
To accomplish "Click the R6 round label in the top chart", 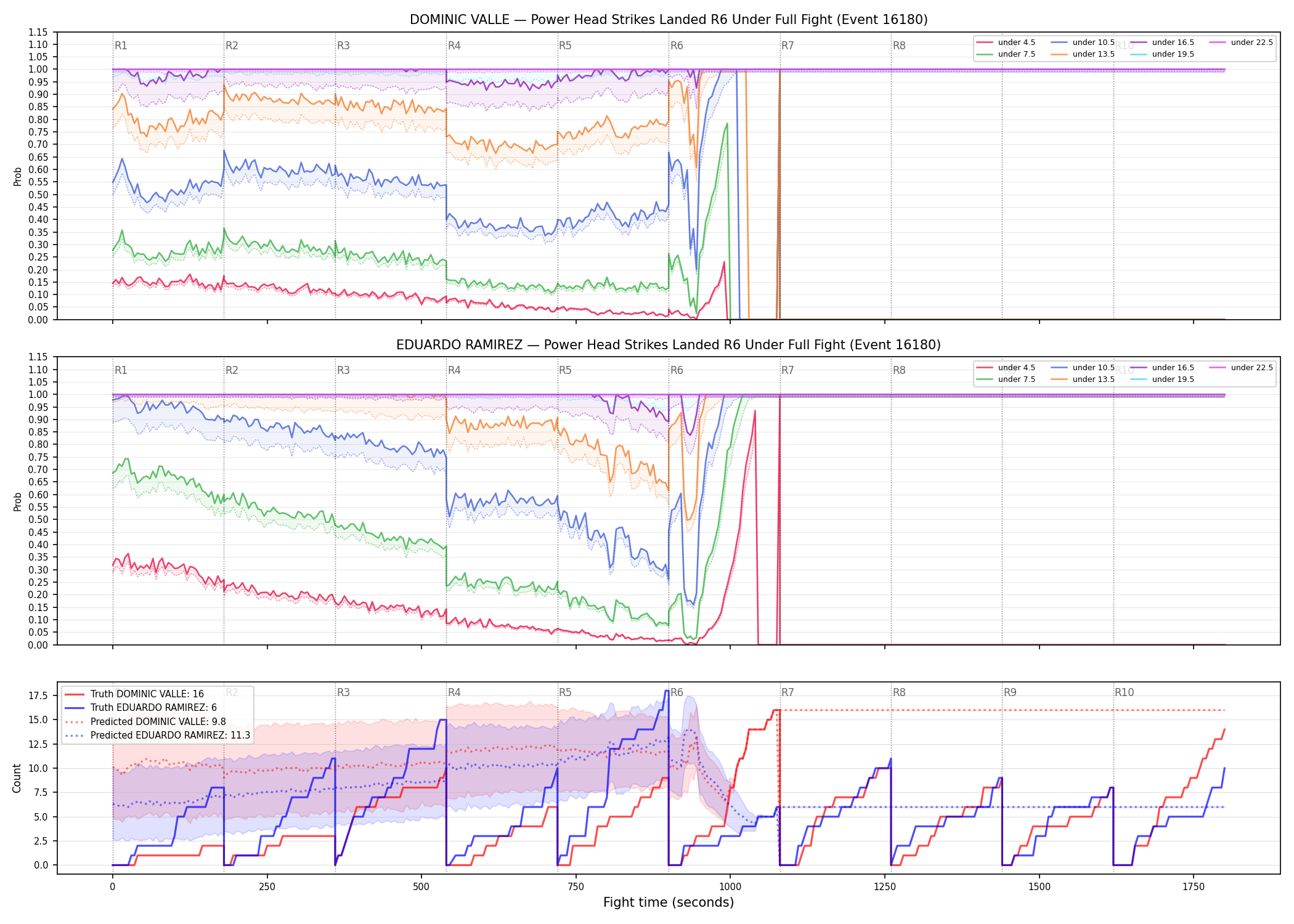I will tap(677, 46).
